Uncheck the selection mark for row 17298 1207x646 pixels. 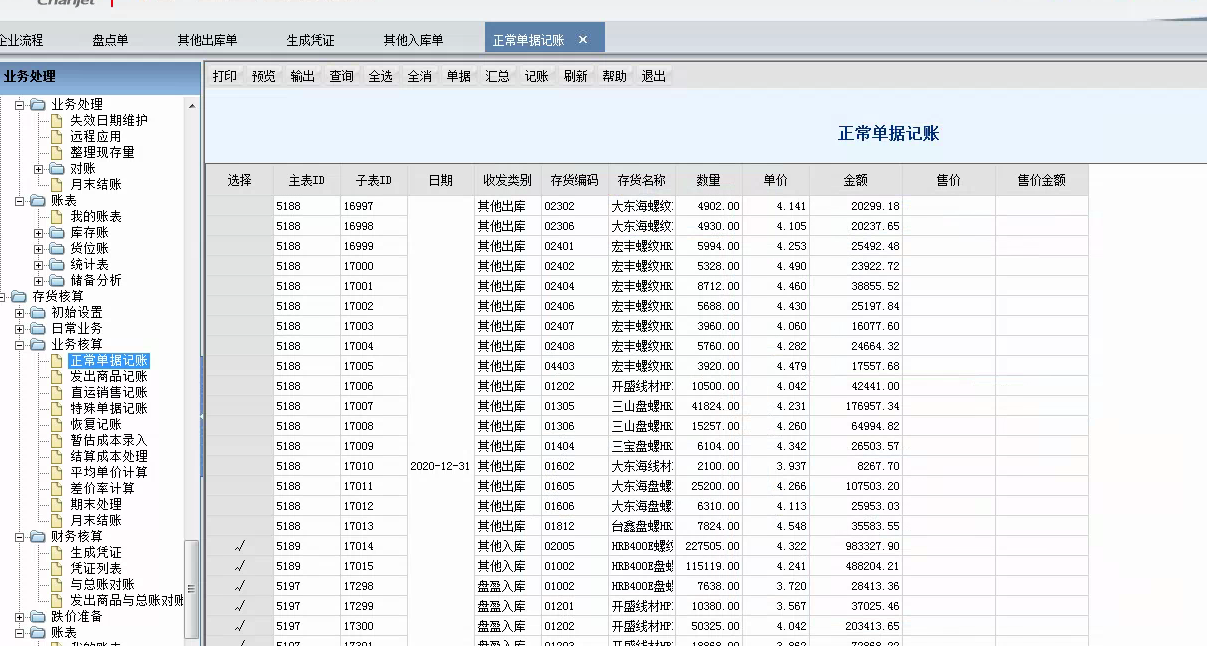tap(240, 586)
